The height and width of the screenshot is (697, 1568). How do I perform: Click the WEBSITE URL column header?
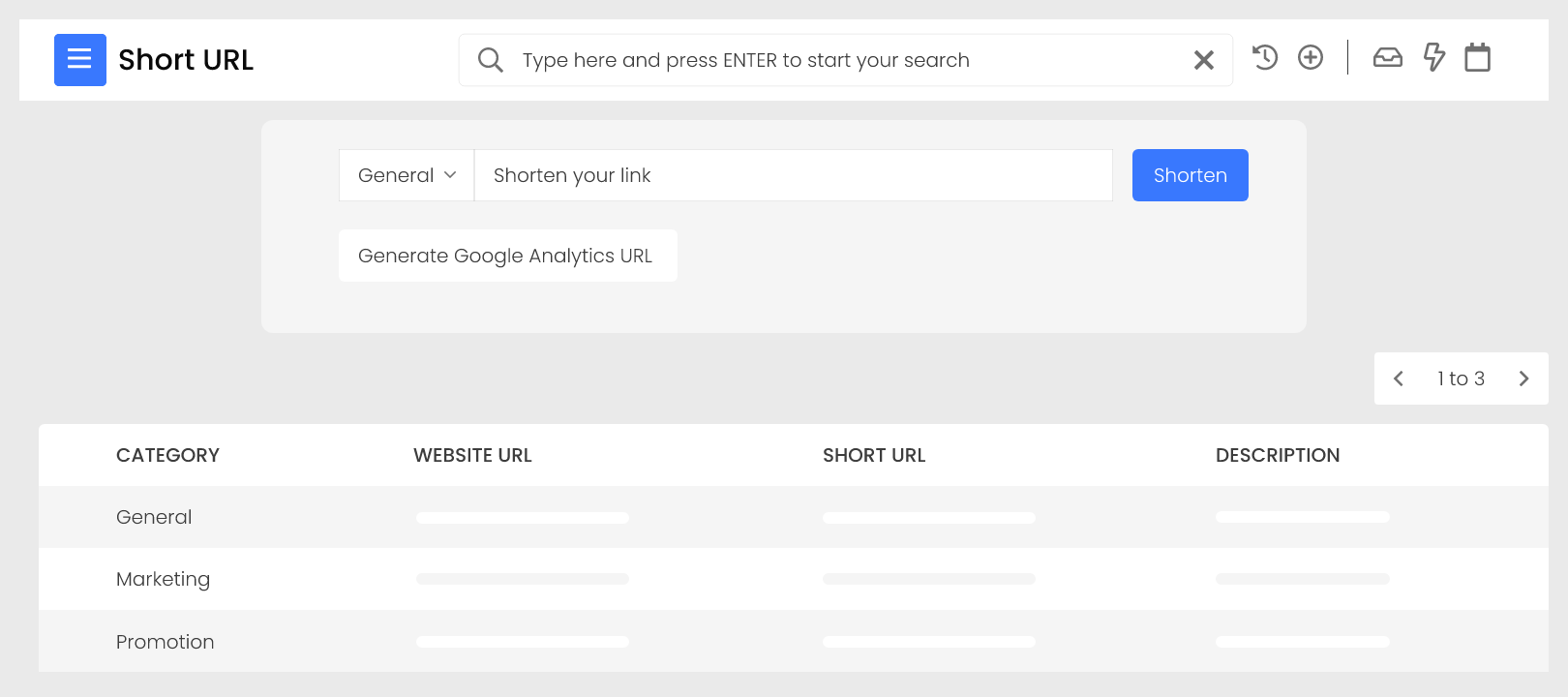pos(472,455)
